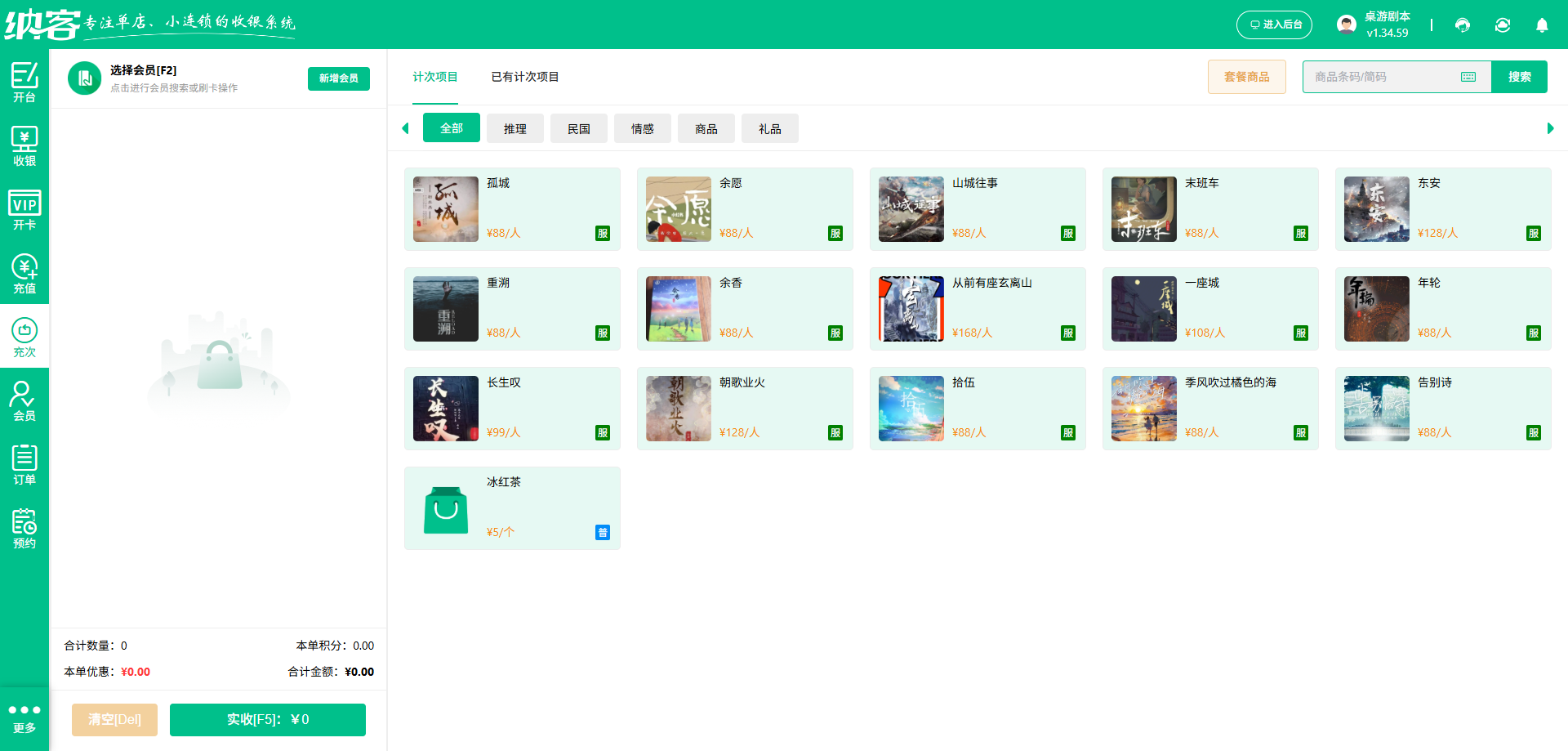
Task: Select the 拾伍 cover thumbnail
Action: (x=911, y=409)
